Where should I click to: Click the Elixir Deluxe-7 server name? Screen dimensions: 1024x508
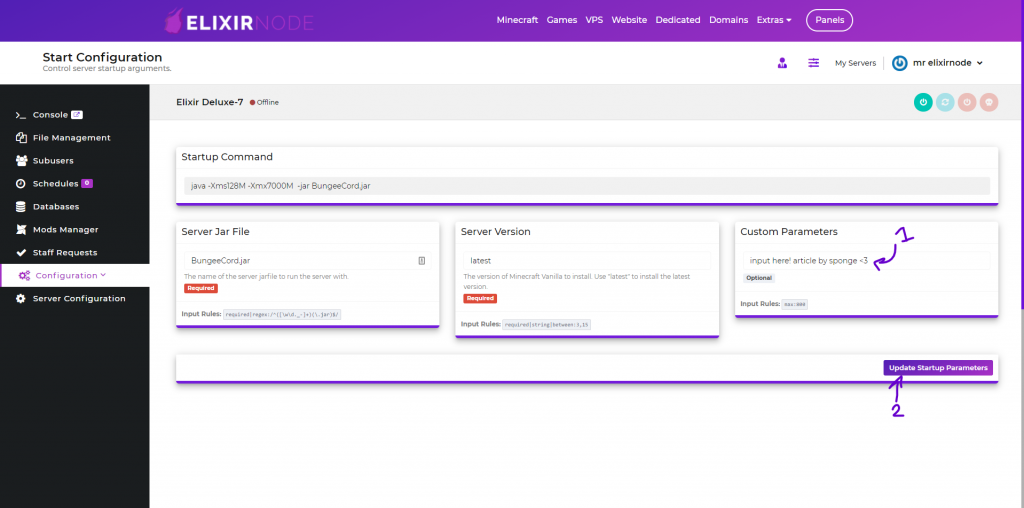[210, 102]
